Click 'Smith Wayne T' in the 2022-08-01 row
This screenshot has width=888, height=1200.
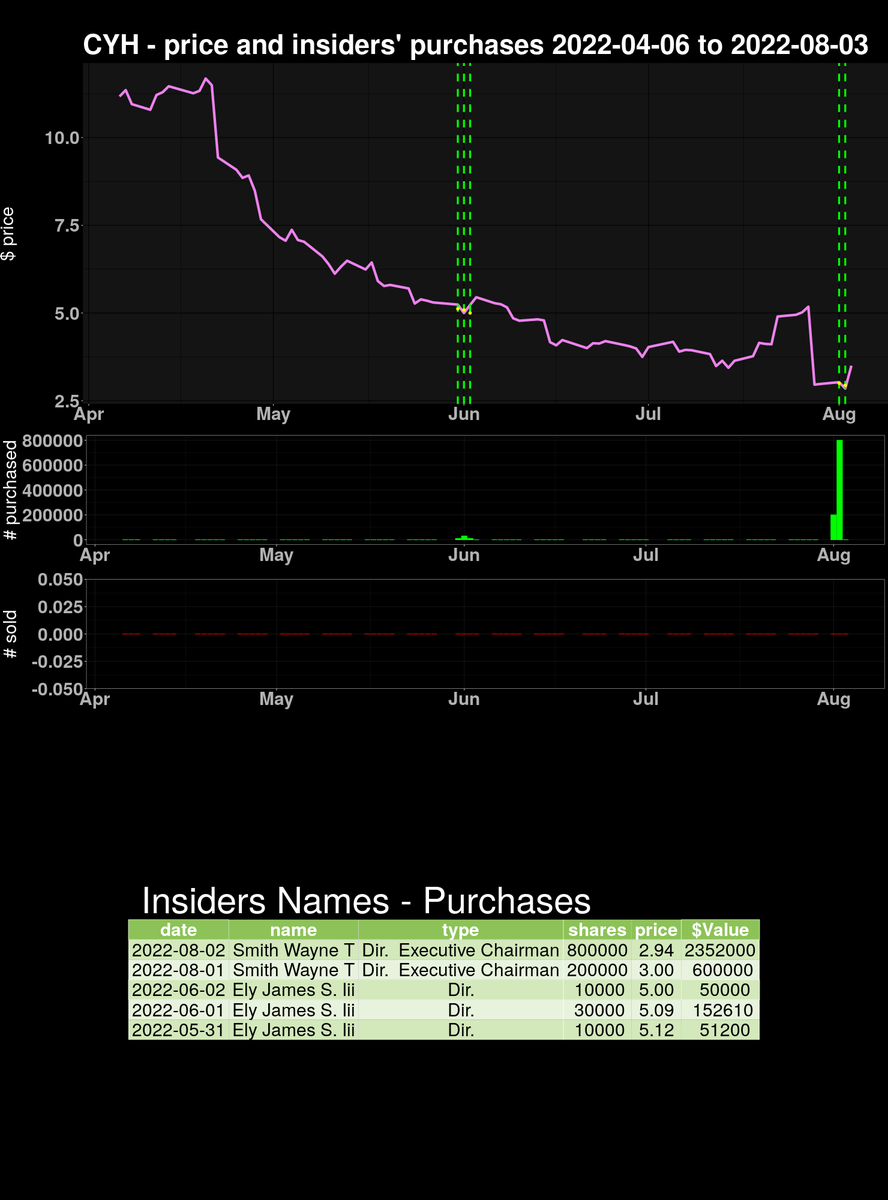tap(293, 969)
